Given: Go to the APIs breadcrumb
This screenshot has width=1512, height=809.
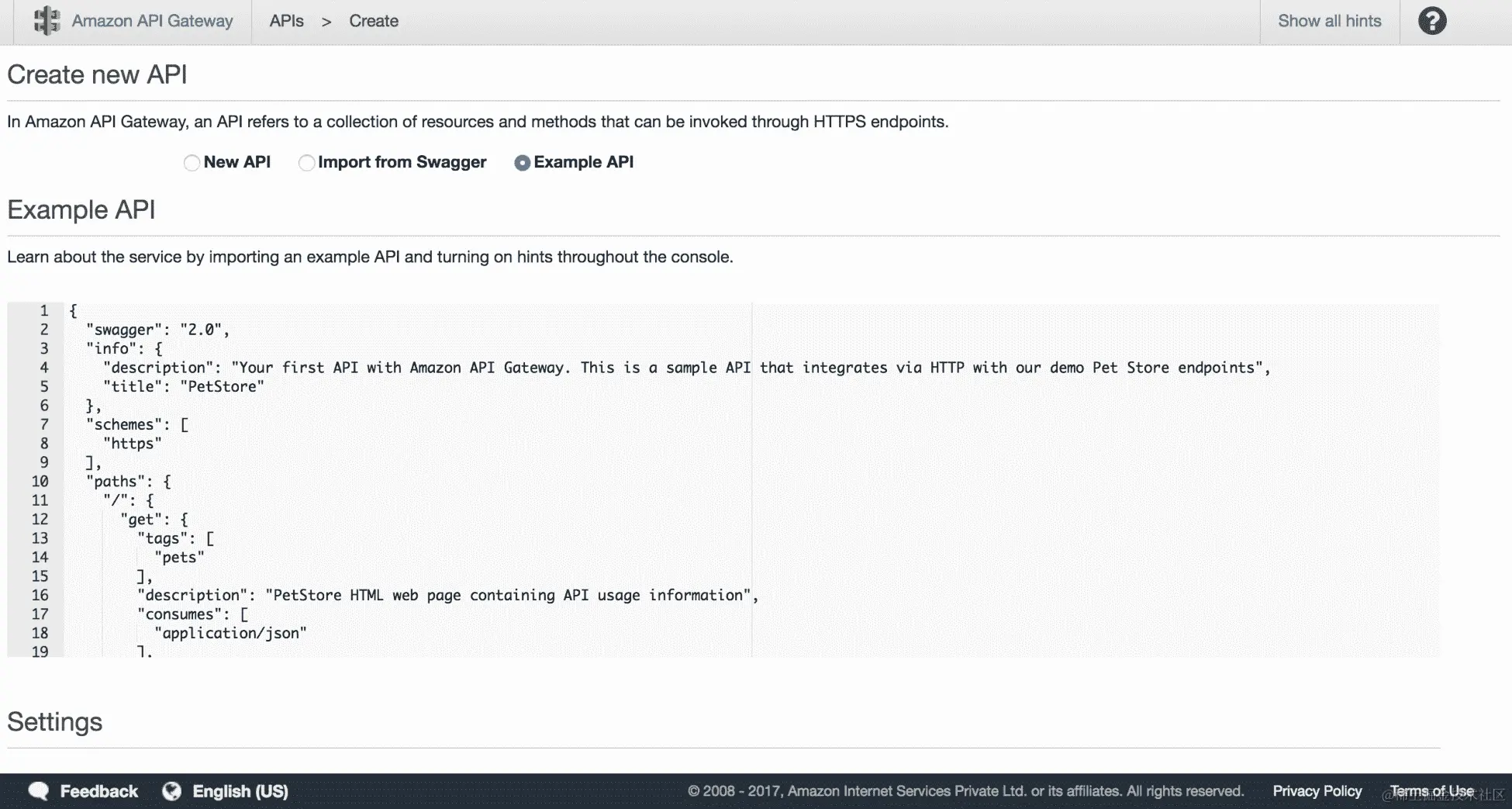Looking at the screenshot, I should pos(286,21).
